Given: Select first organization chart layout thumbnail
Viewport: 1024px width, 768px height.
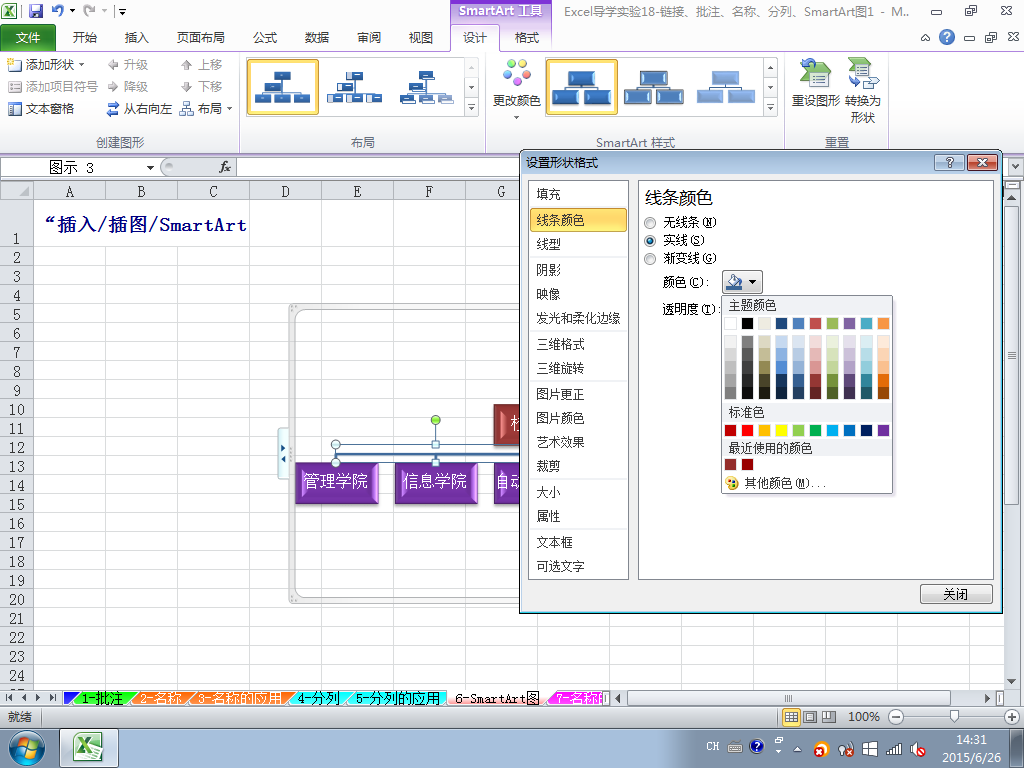Looking at the screenshot, I should click(x=283, y=87).
